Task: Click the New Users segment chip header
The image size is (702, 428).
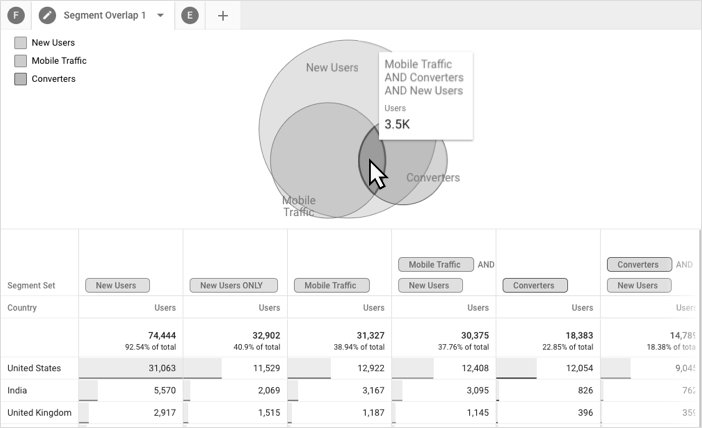Action: coord(117,285)
